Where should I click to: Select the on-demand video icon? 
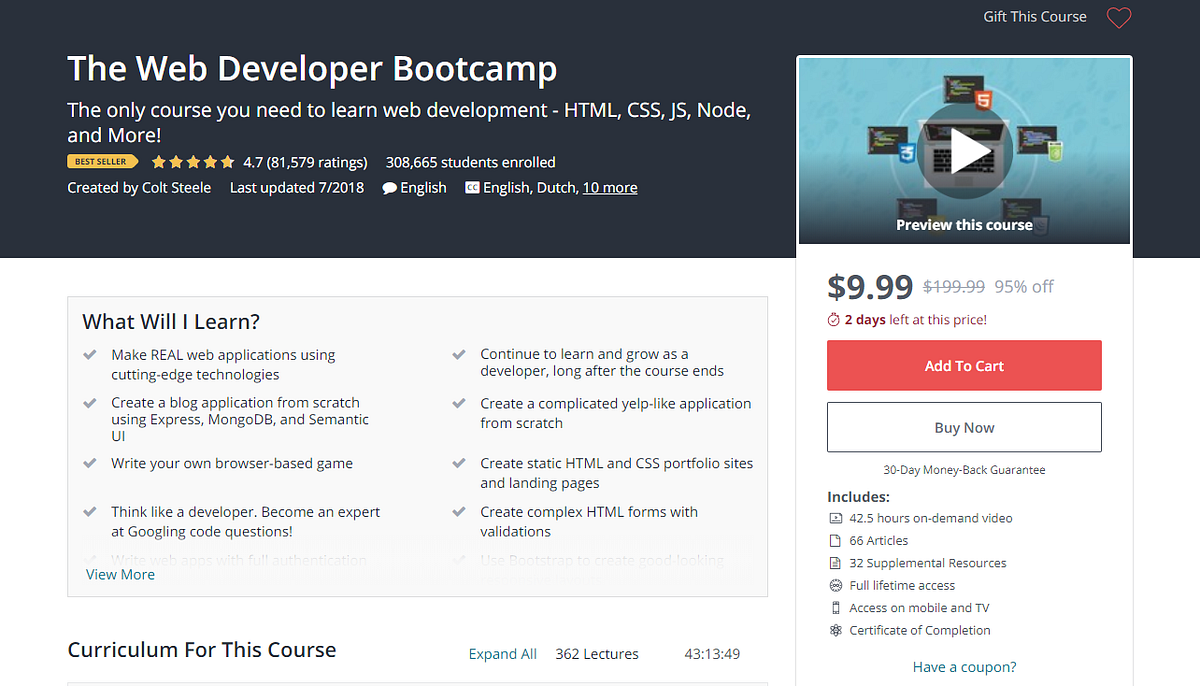tap(836, 518)
